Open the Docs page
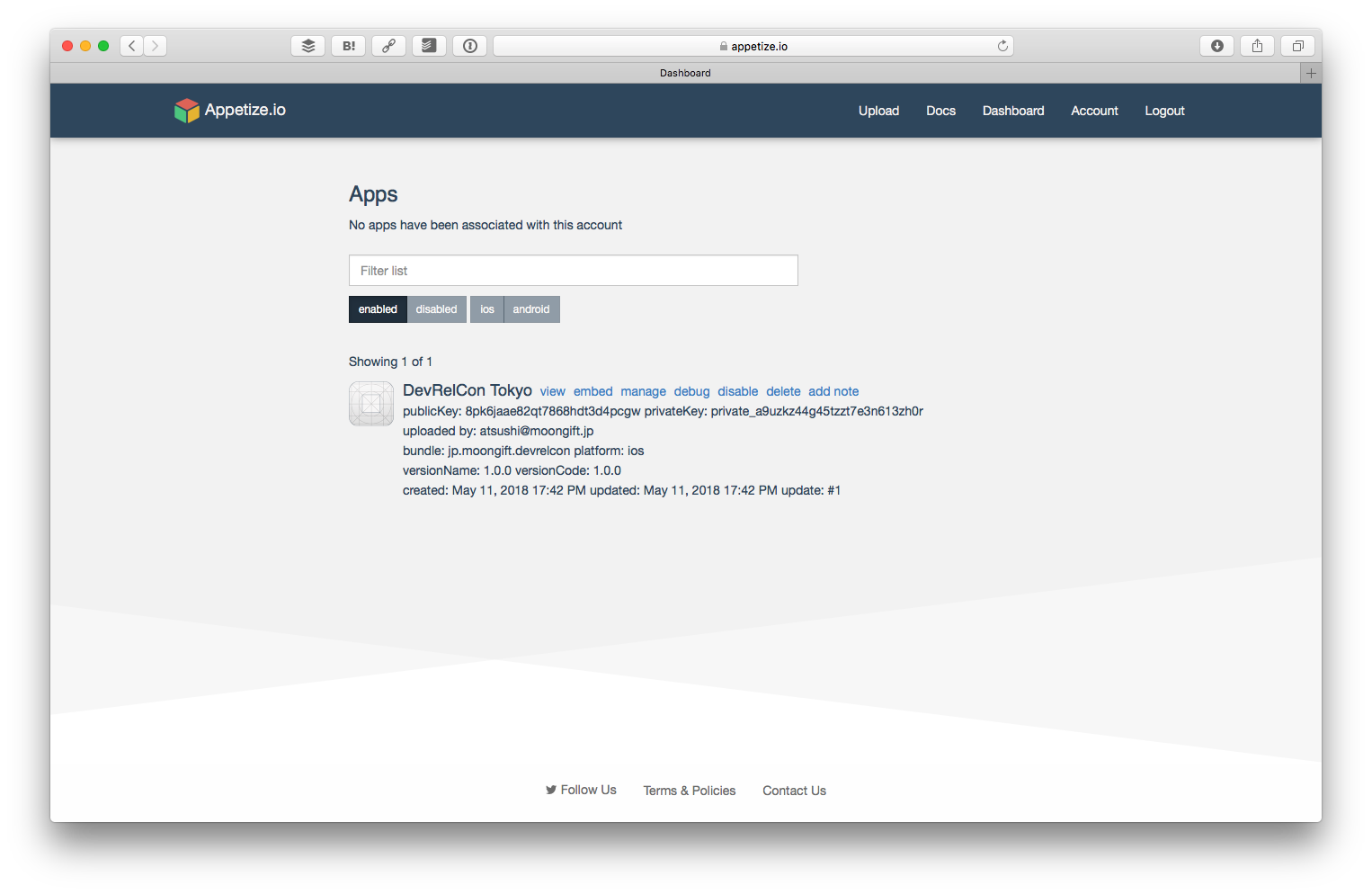 click(940, 111)
